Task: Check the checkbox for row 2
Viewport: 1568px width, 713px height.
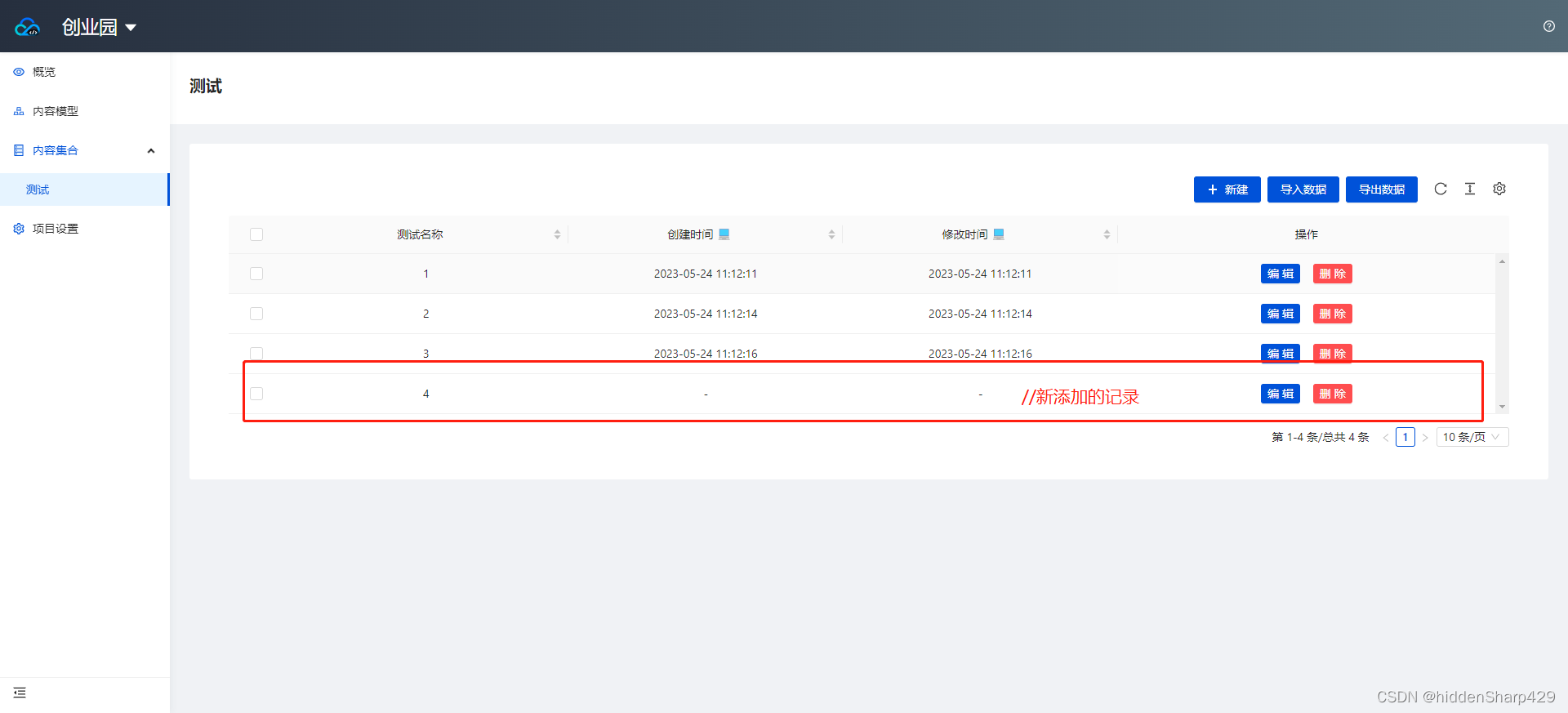Action: pos(256,314)
